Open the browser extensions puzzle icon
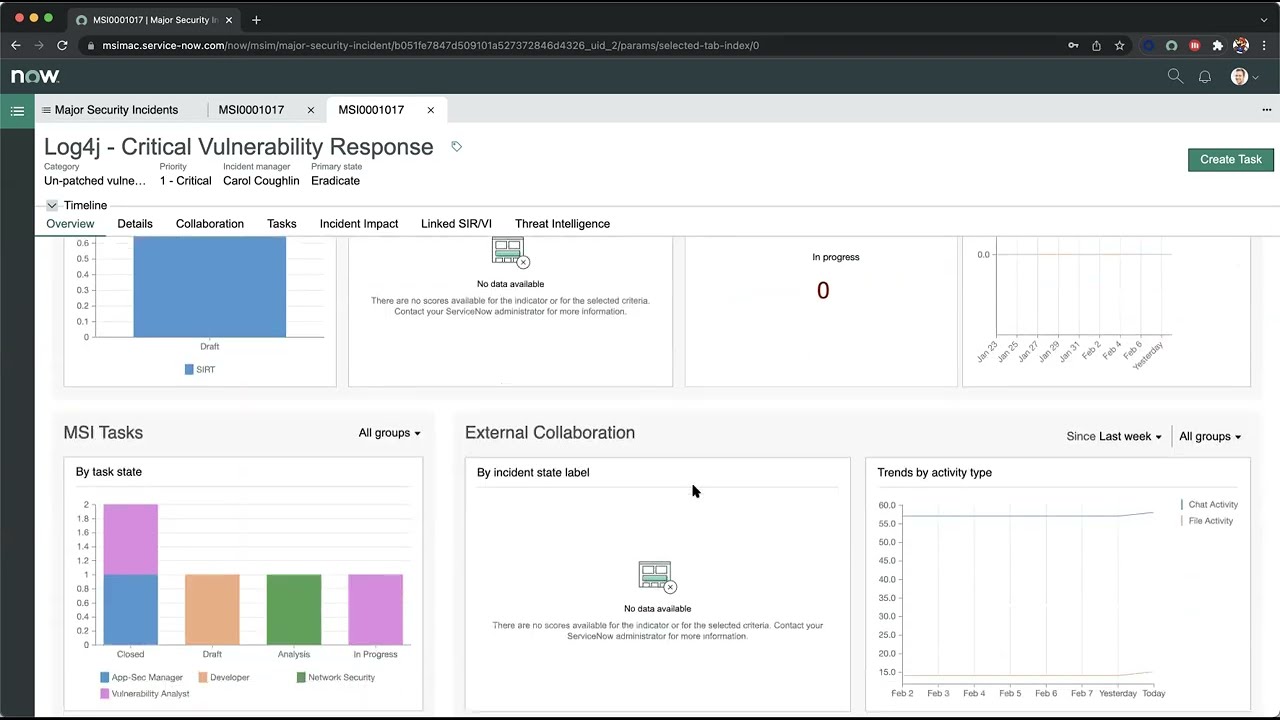Screen dimensions: 1280x720 click(x=1217, y=45)
